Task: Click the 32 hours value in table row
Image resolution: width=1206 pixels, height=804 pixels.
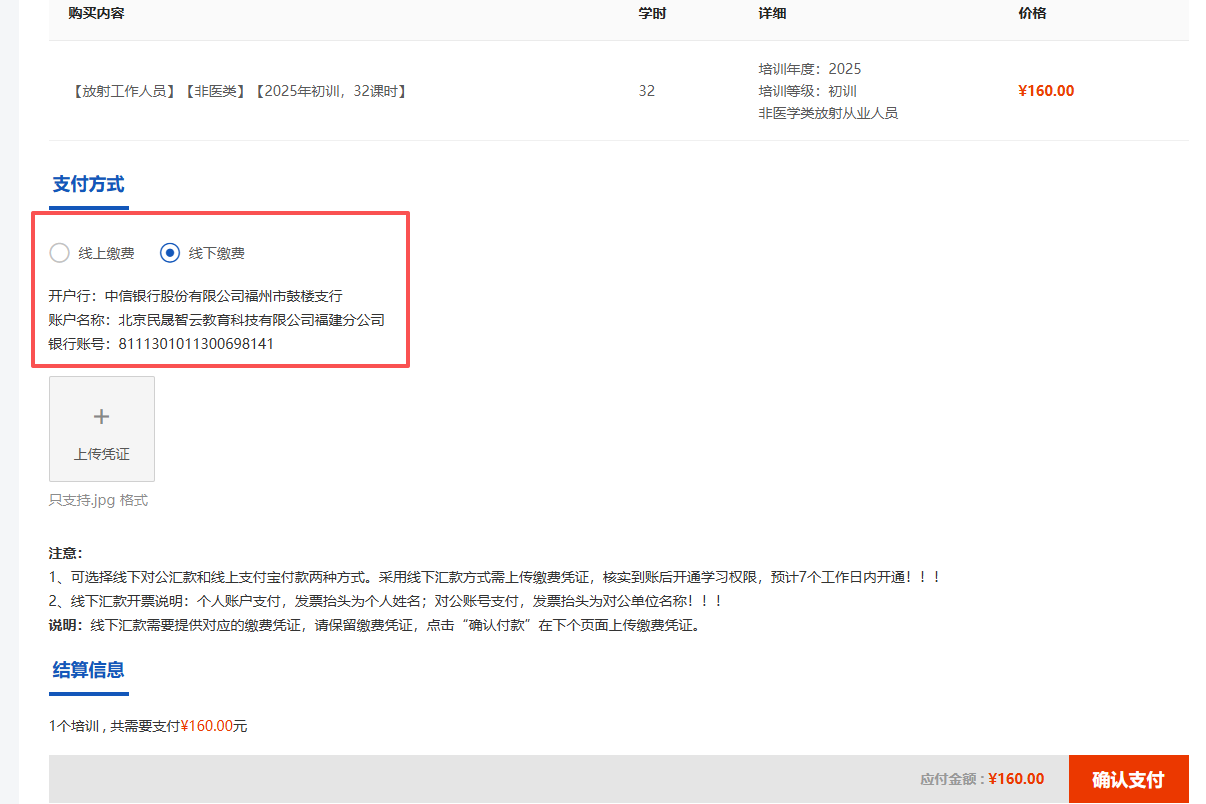Action: click(647, 91)
